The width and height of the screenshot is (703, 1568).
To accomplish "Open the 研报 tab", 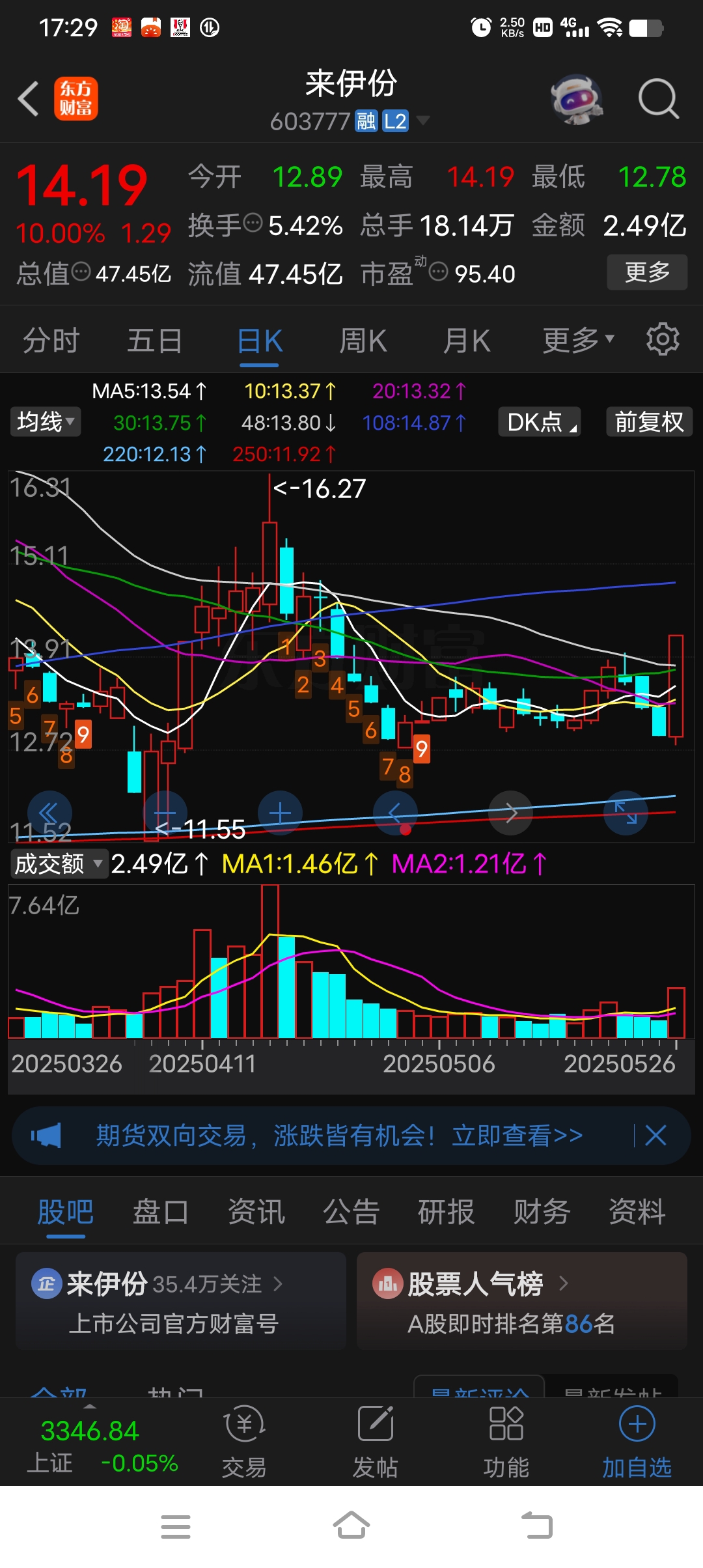I will pyautogui.click(x=447, y=1212).
